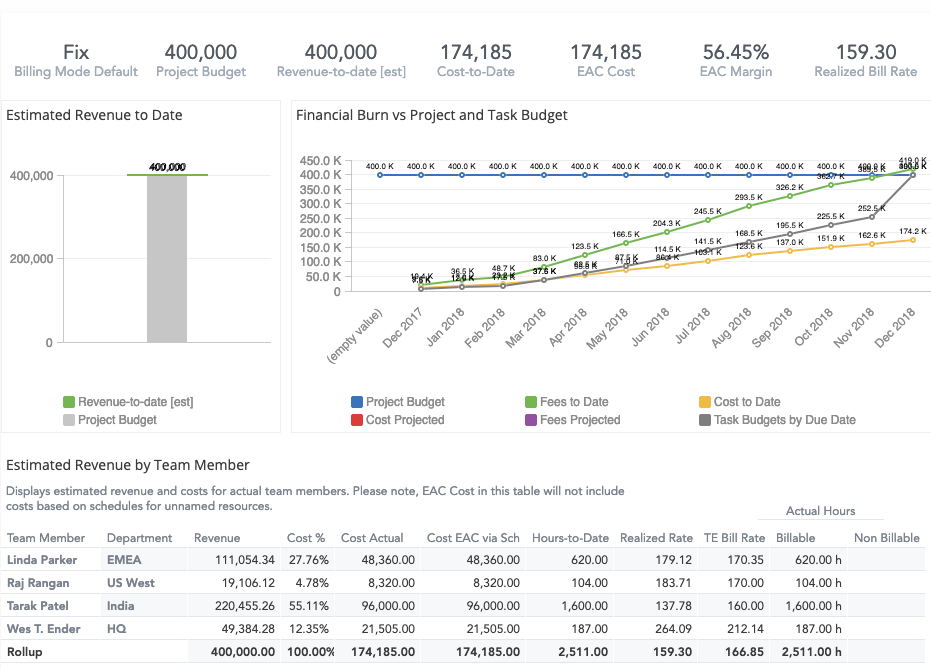Click the EMEA department link
Image resolution: width=931 pixels, height=669 pixels.
(x=124, y=560)
